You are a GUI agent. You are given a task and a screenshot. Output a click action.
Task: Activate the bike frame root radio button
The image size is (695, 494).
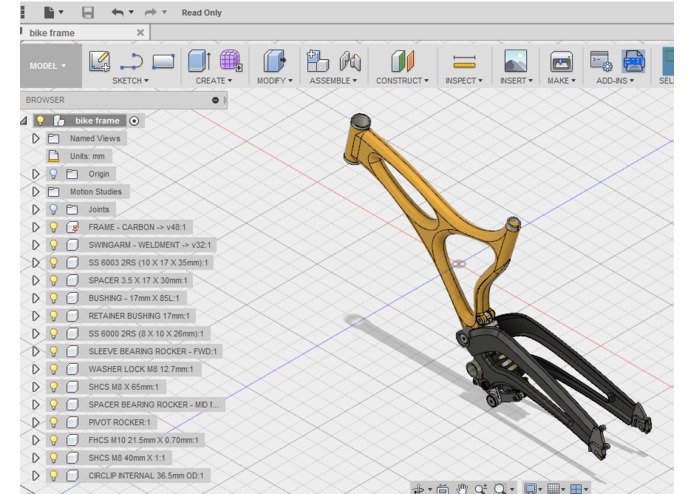pyautogui.click(x=134, y=121)
